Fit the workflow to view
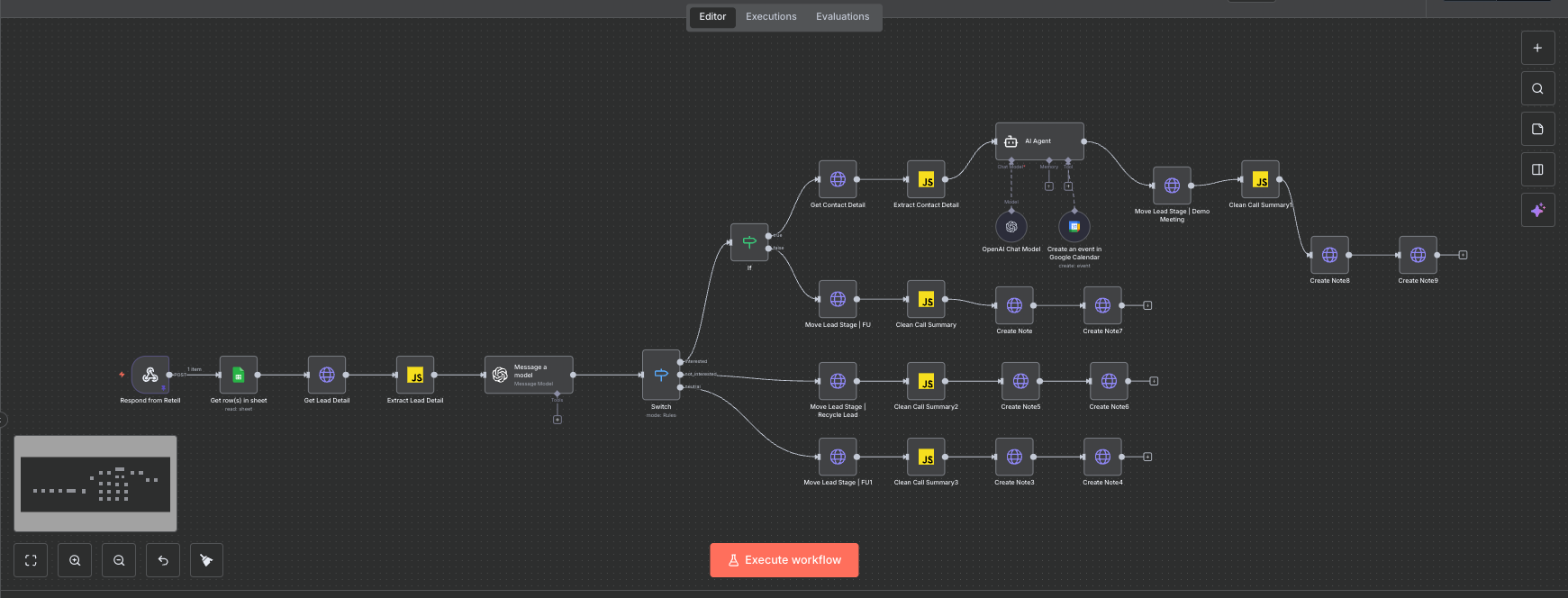 click(31, 560)
